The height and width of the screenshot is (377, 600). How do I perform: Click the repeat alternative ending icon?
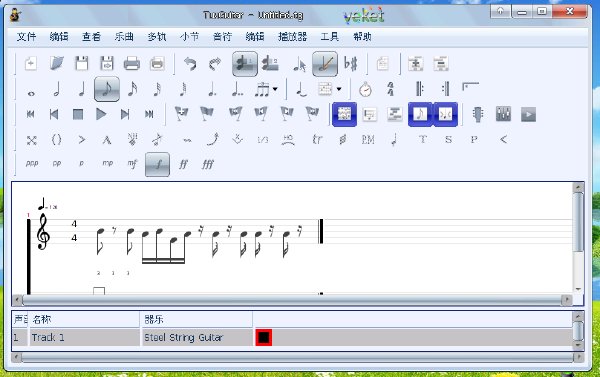tap(470, 87)
